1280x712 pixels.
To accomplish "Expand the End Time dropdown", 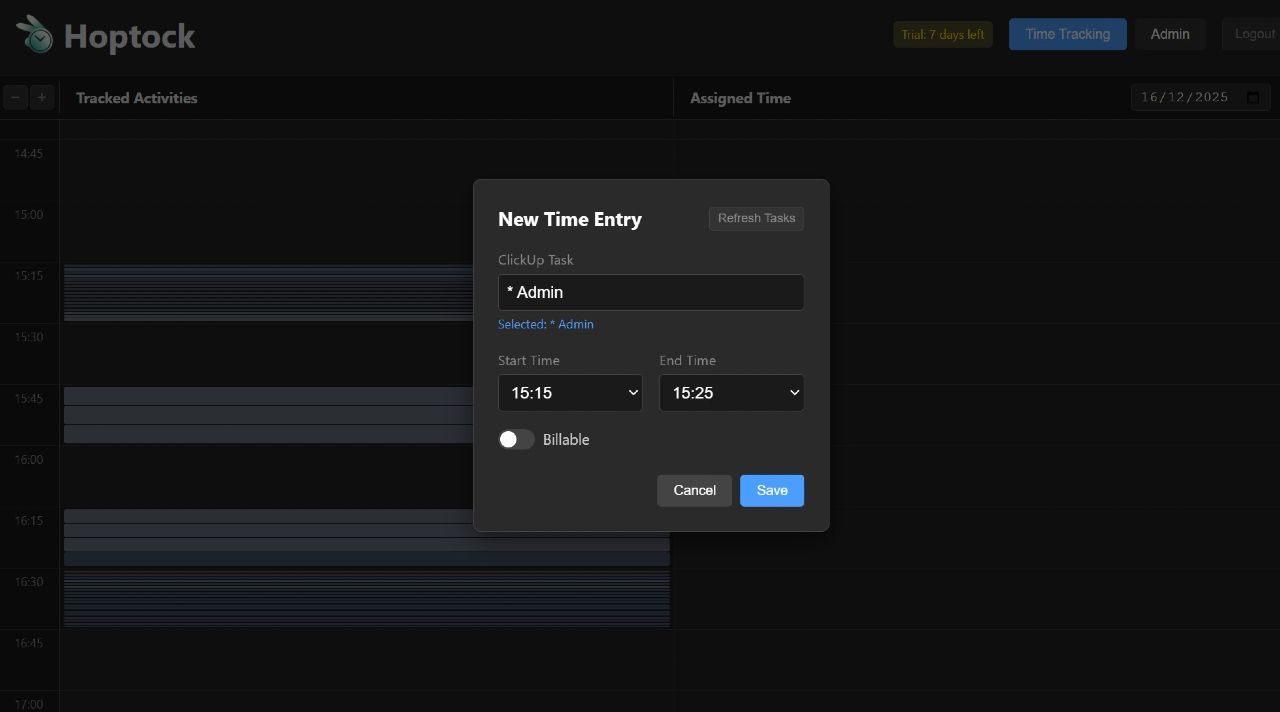I will 731,393.
